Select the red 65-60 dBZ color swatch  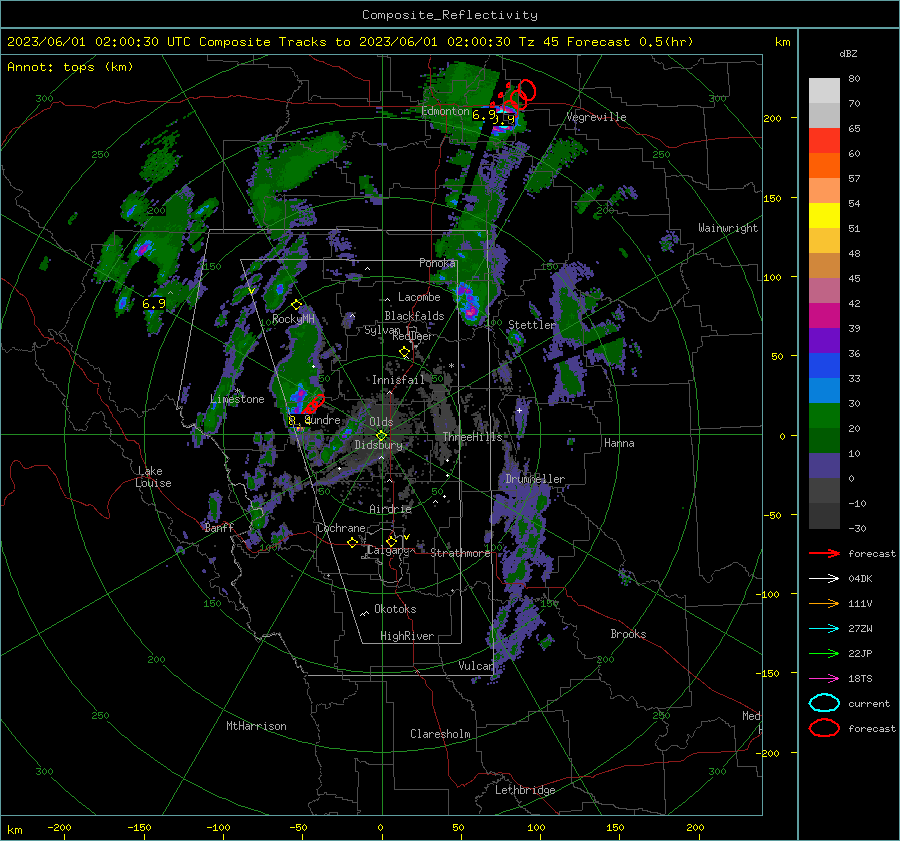pos(824,141)
